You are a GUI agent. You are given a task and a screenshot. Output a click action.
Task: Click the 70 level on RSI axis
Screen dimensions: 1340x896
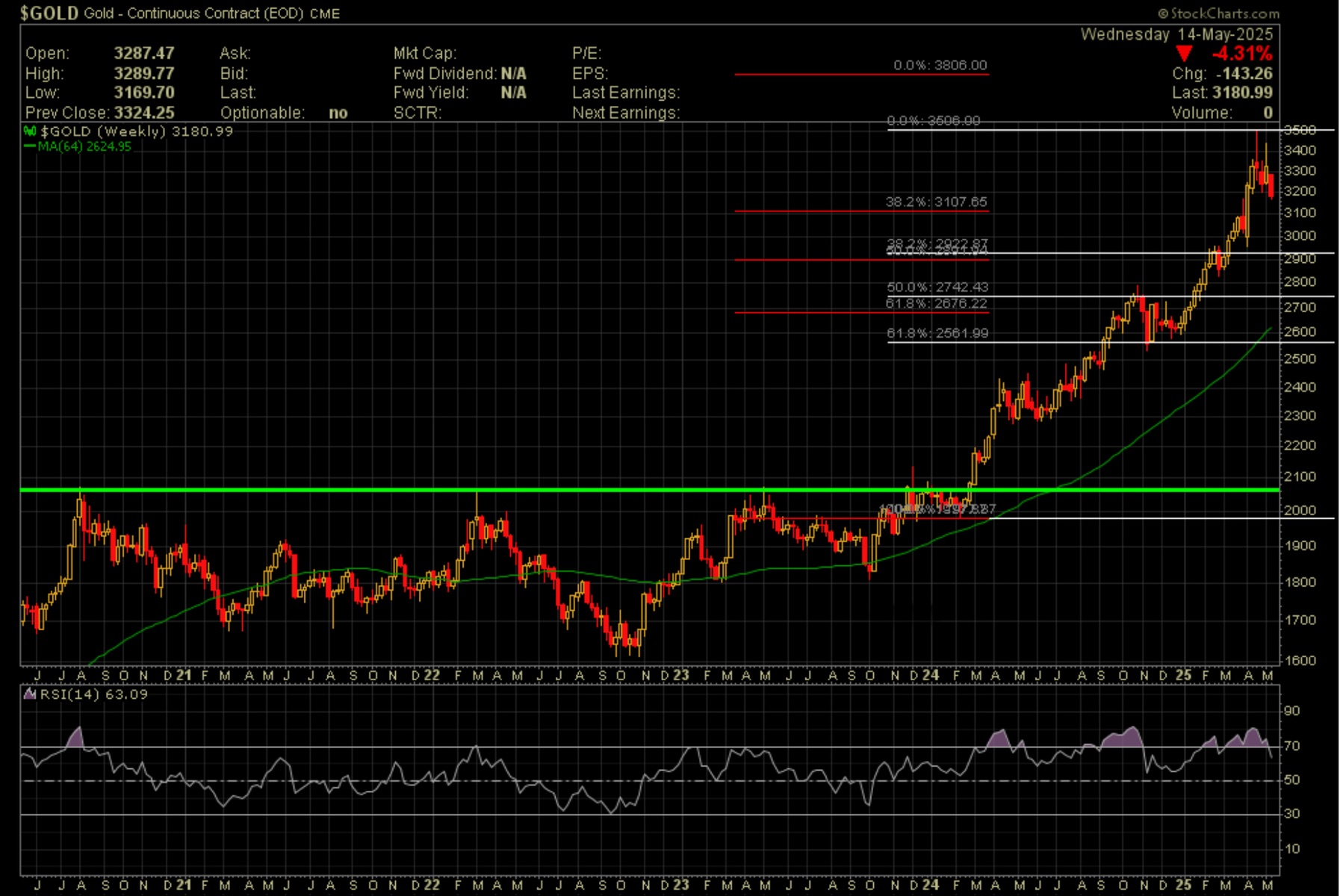(x=1291, y=746)
